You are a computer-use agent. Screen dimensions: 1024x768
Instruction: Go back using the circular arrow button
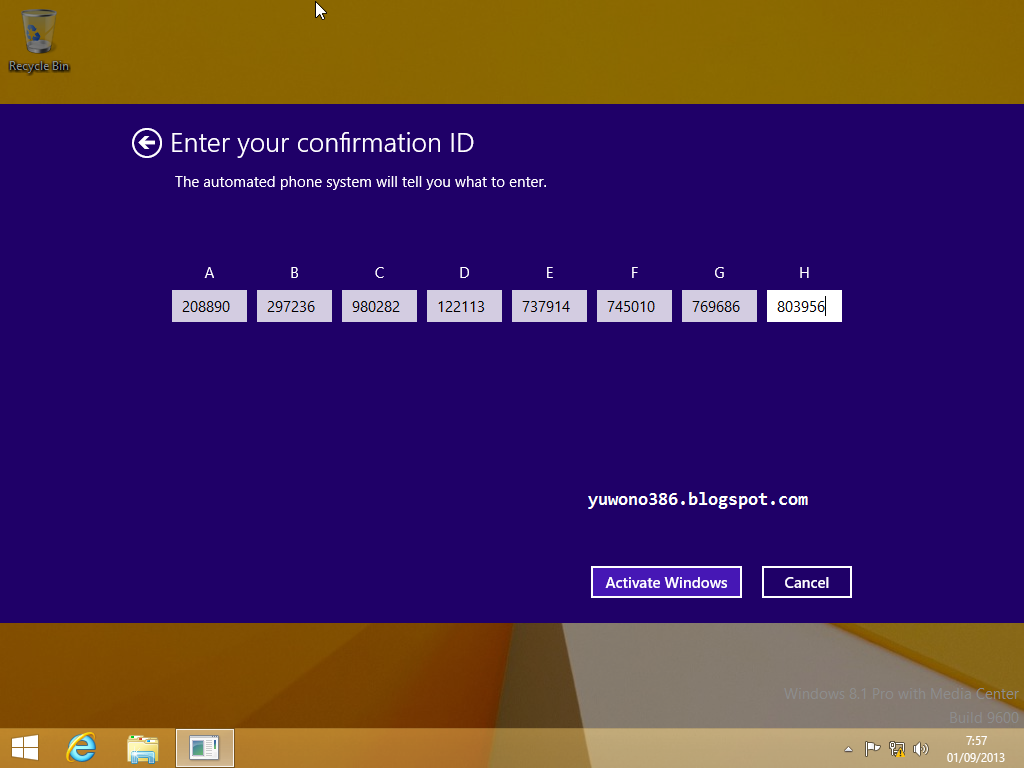(146, 143)
